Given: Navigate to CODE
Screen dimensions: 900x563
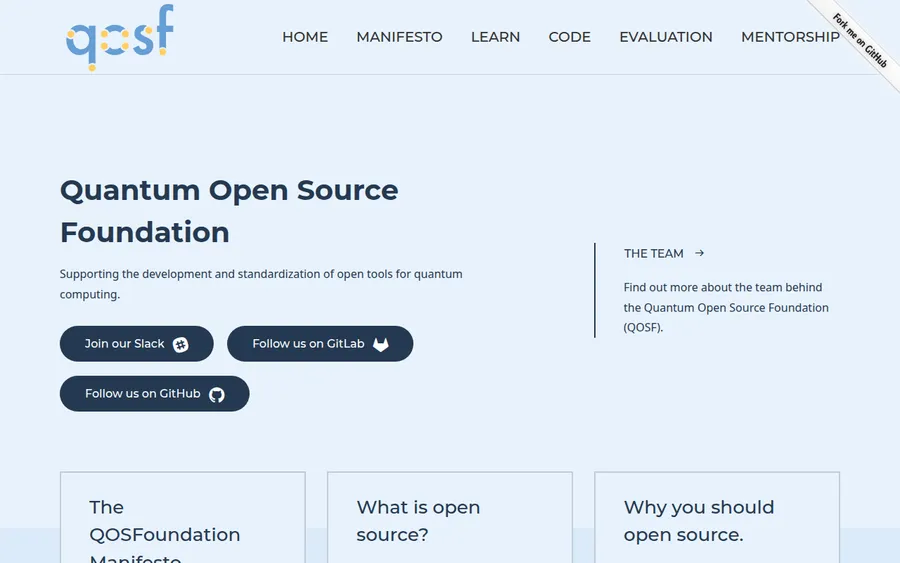Looking at the screenshot, I should (x=569, y=37).
